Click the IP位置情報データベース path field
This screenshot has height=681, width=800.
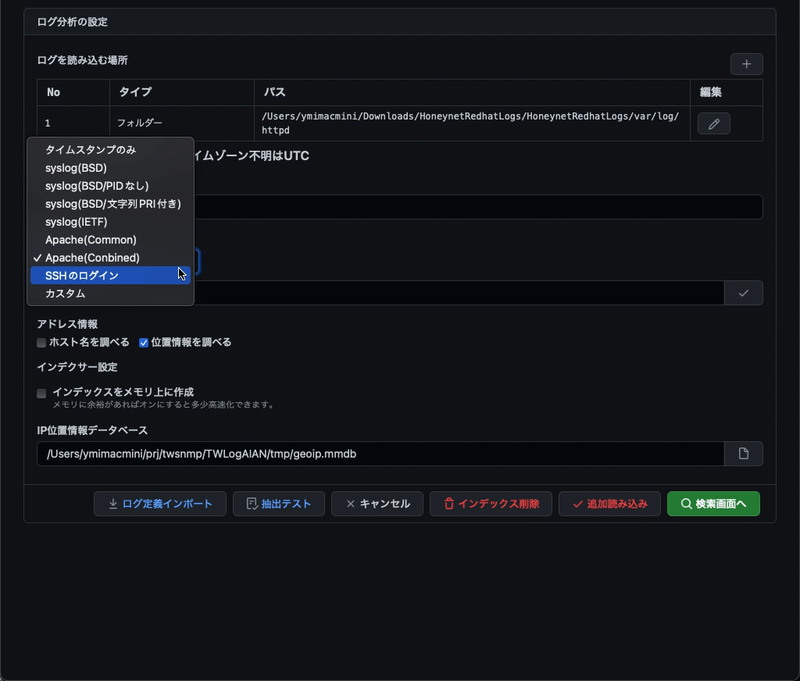pos(380,454)
